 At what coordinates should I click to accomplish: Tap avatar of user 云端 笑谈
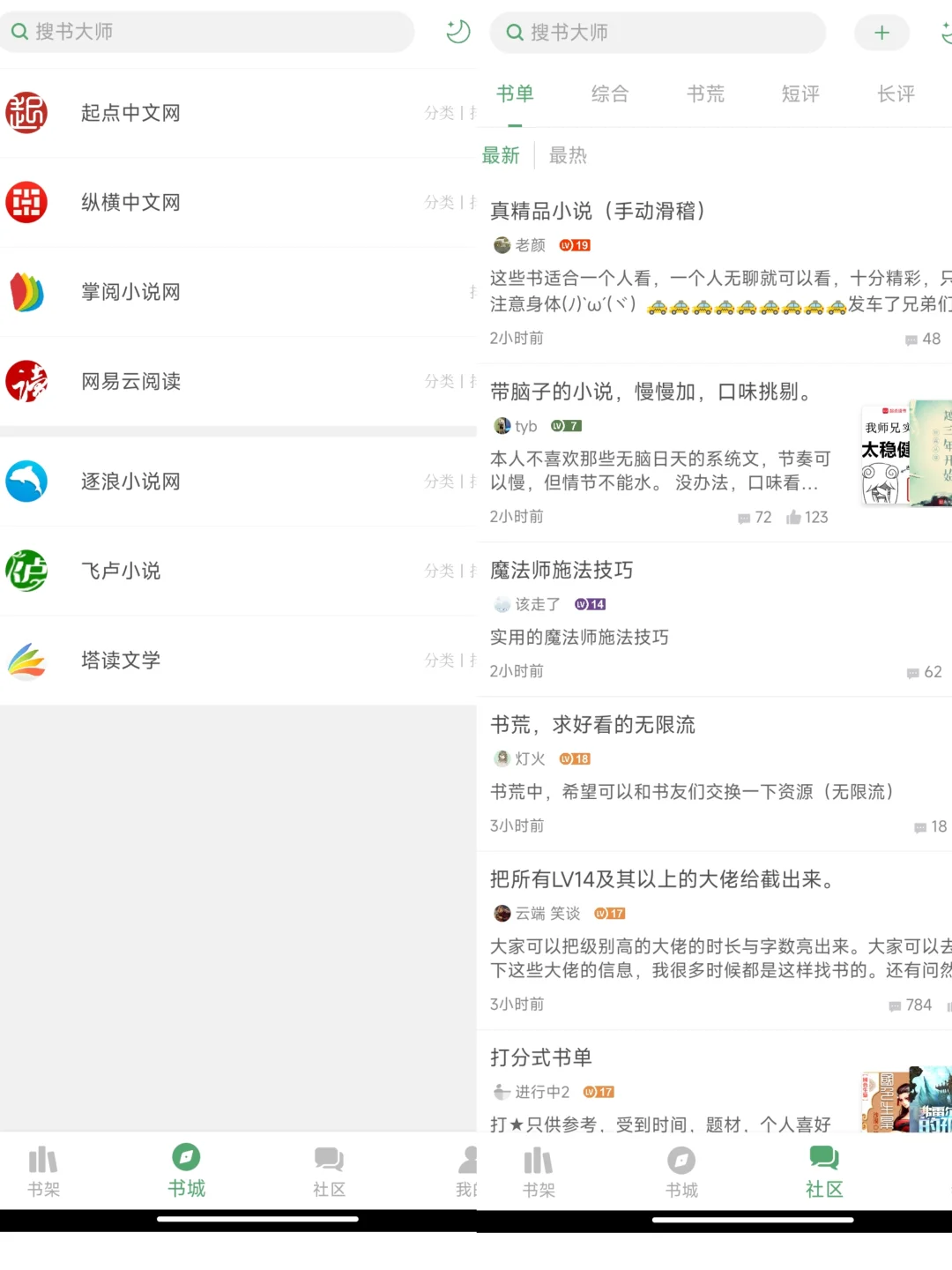pos(502,914)
